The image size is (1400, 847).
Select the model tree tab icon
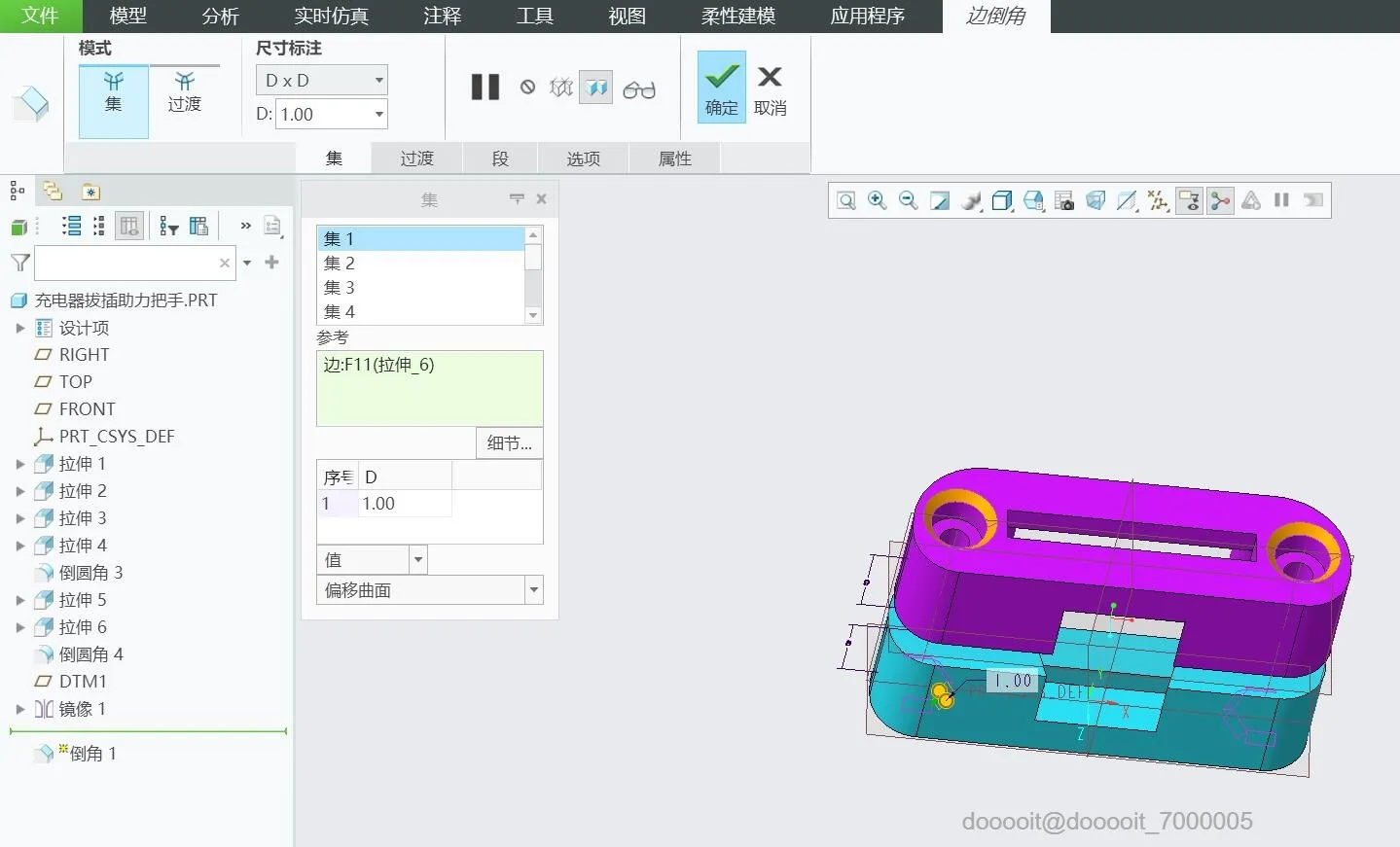click(17, 191)
